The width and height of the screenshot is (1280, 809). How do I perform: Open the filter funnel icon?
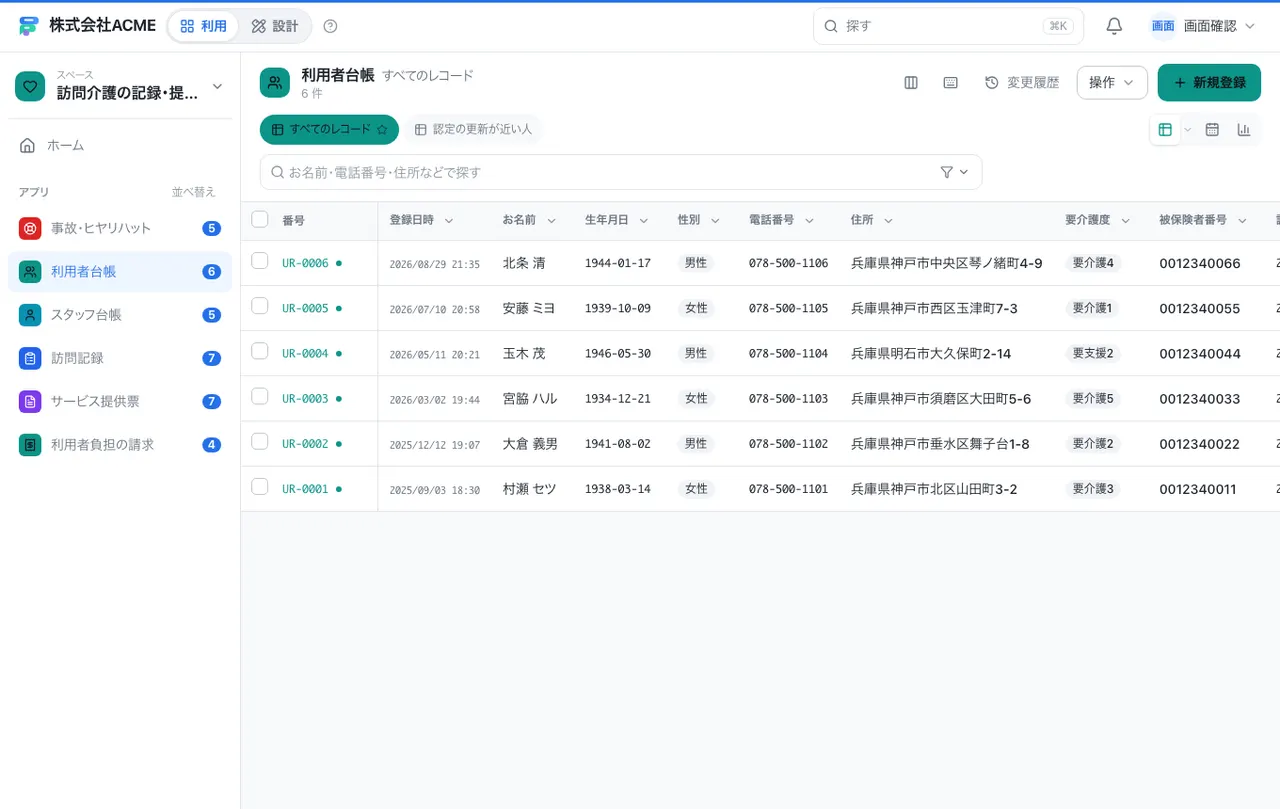[947, 172]
